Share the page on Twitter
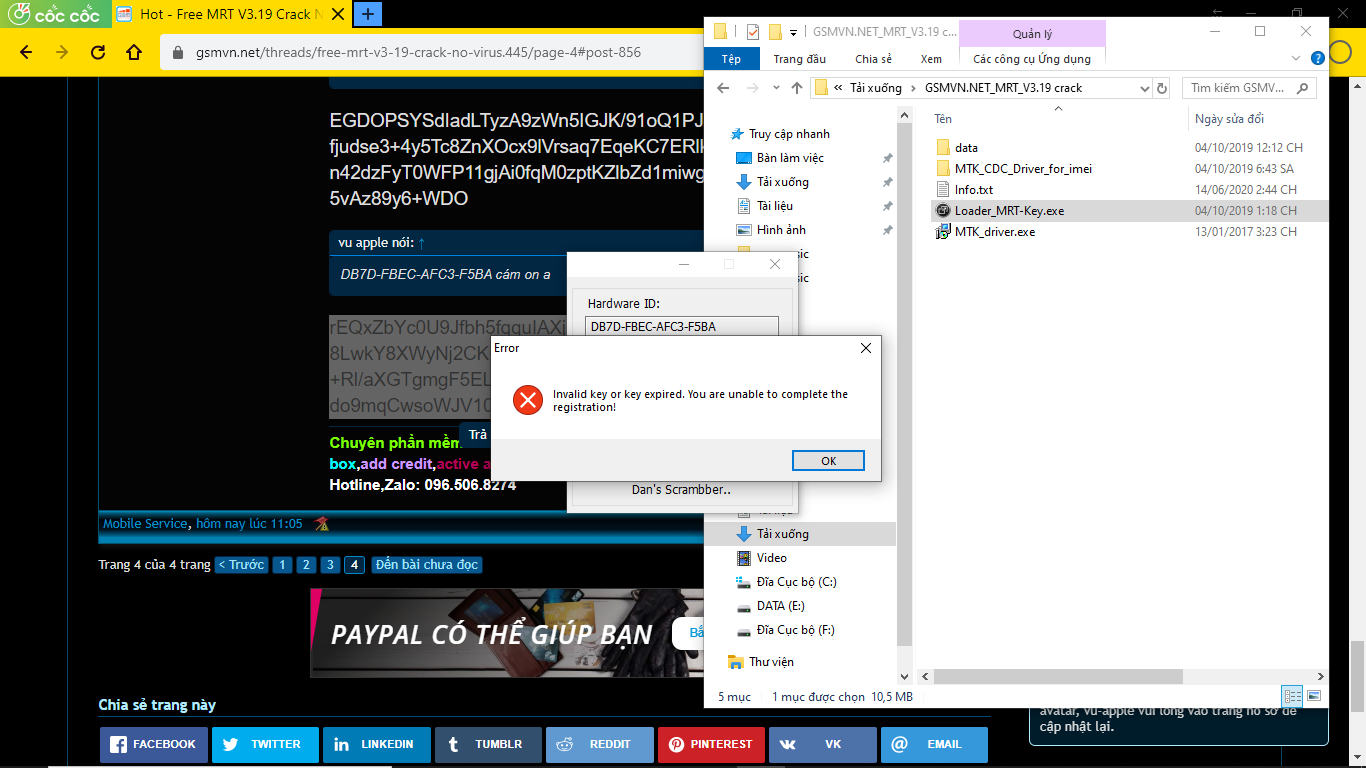This screenshot has width=1366, height=768. (266, 745)
